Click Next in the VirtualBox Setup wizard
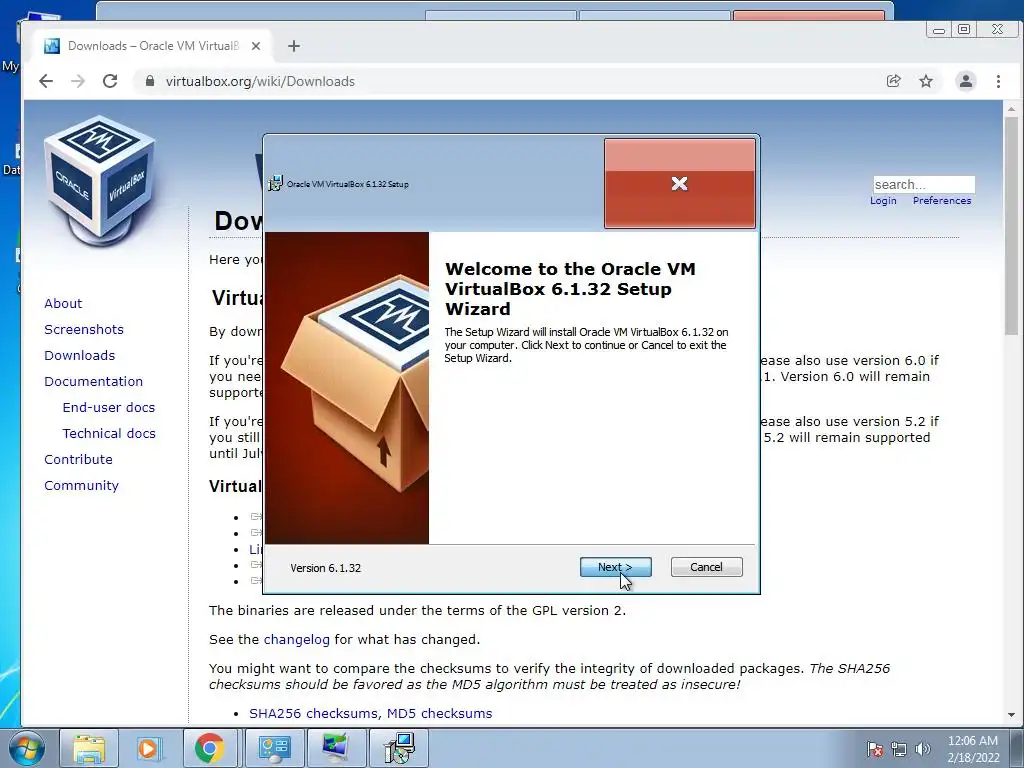This screenshot has width=1024, height=768. click(x=615, y=567)
